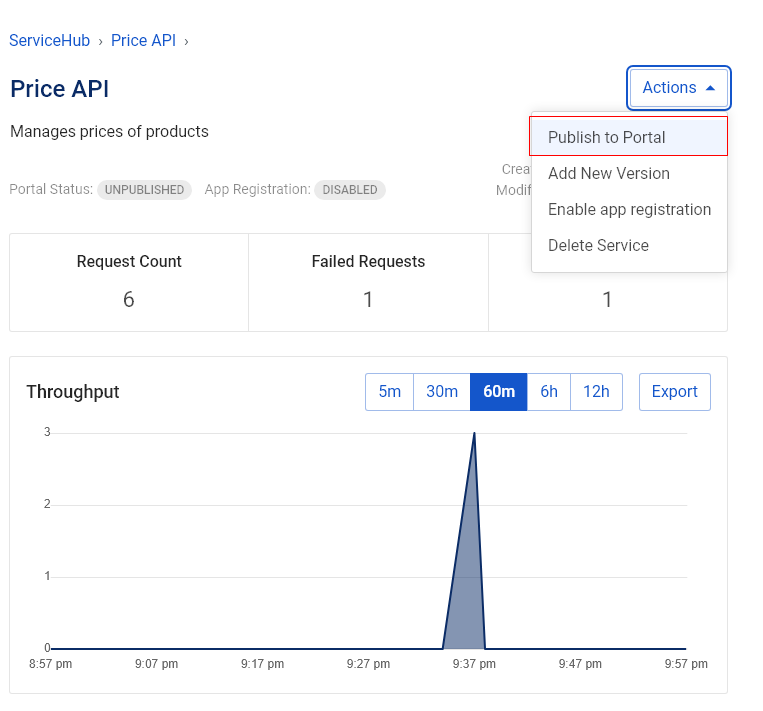Click the App Registration label
Image resolution: width=763 pixels, height=711 pixels.
coord(257,189)
